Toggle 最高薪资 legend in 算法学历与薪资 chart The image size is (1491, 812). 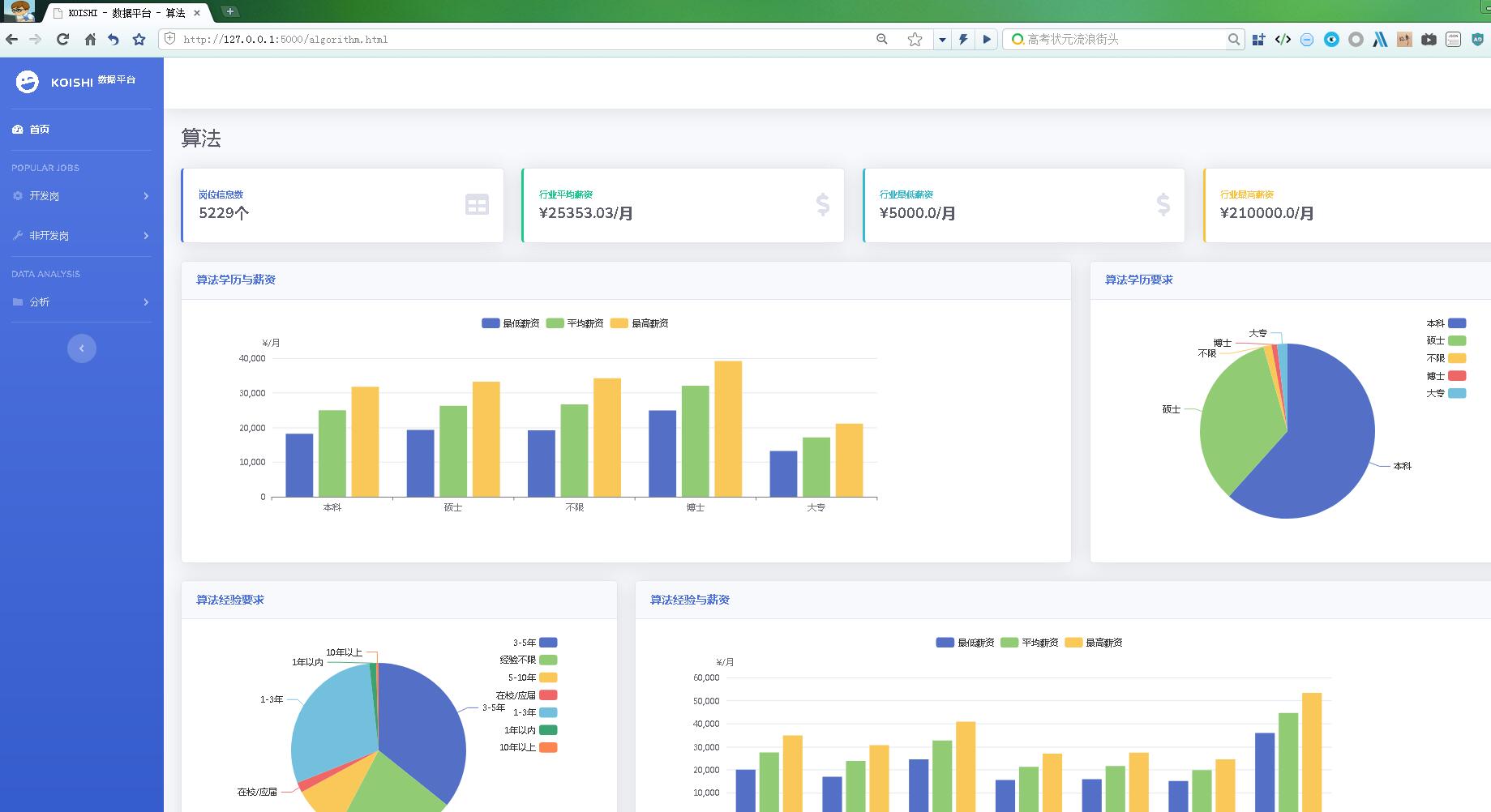[x=639, y=323]
